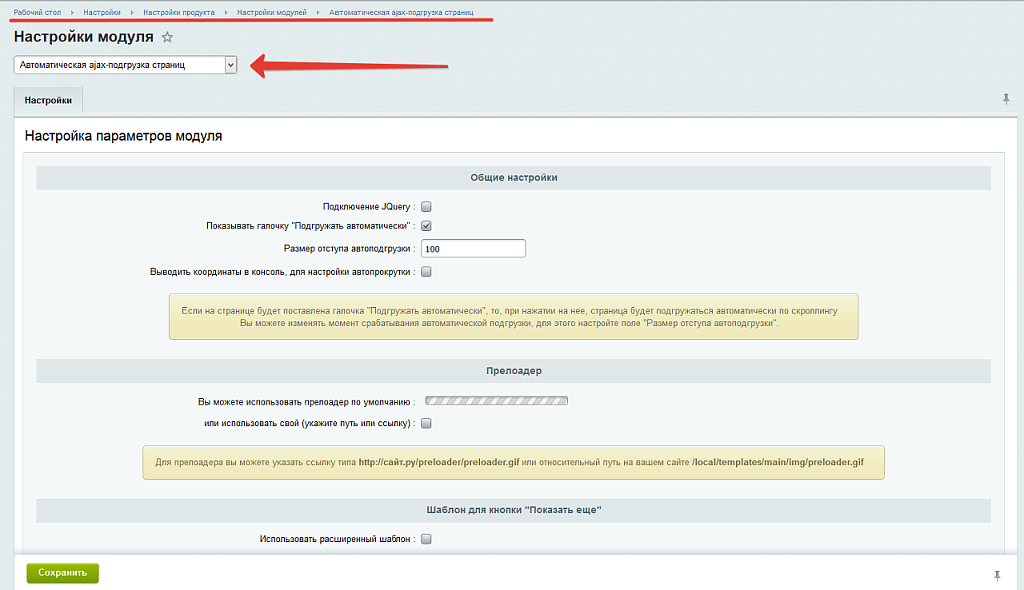1024x590 pixels.
Task: Click the "Общие настройки" section header
Action: pos(513,177)
